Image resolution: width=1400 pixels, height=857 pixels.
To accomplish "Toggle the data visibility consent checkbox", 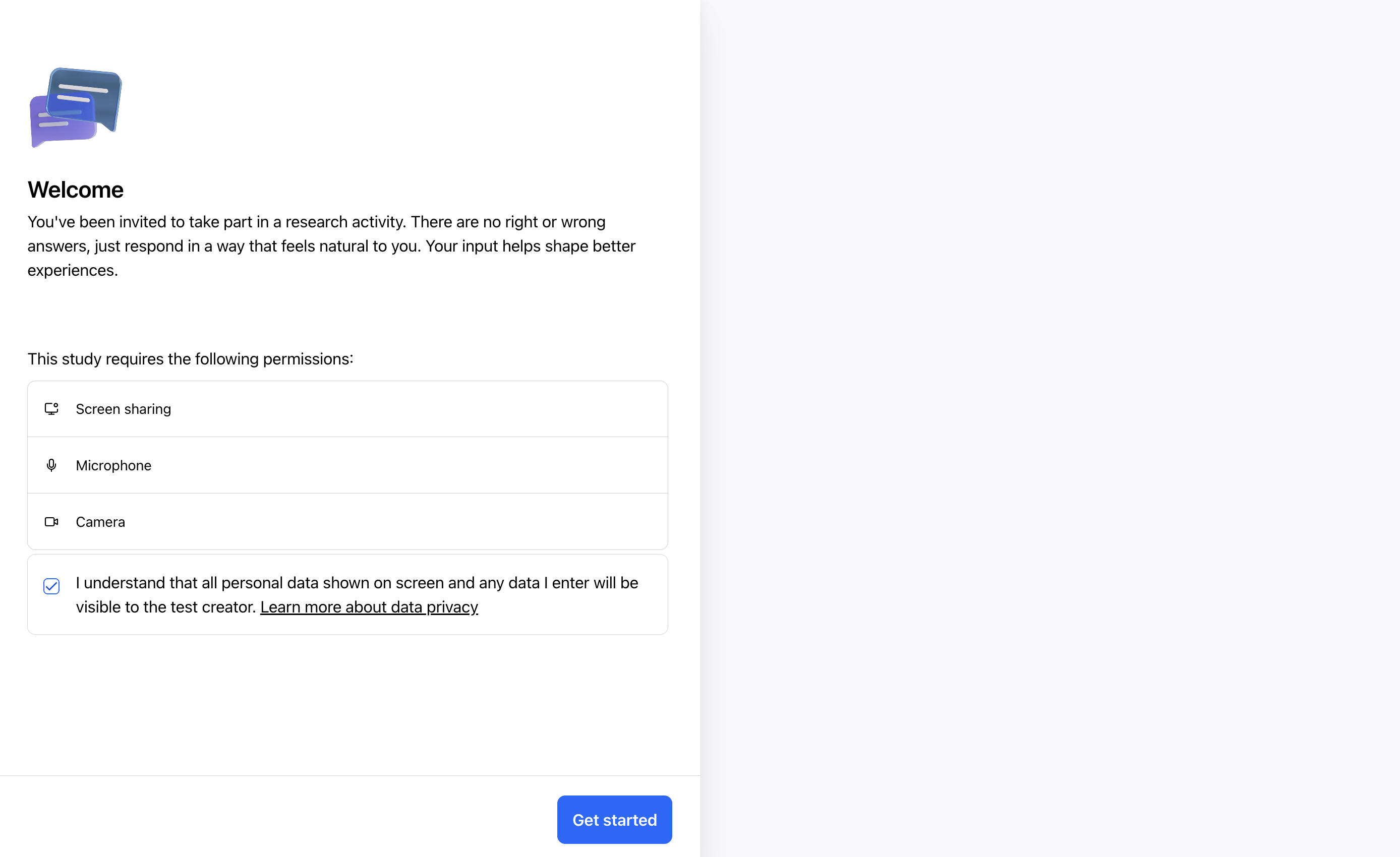I will pyautogui.click(x=51, y=586).
